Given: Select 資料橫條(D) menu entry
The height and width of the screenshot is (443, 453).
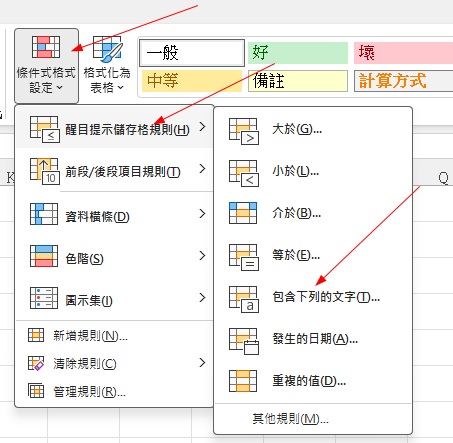Looking at the screenshot, I should point(114,214).
